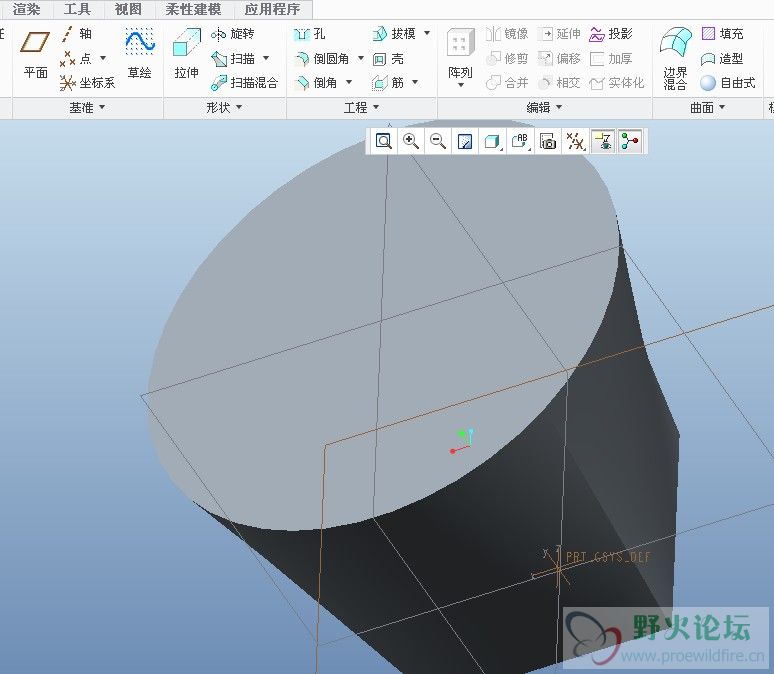
Task: Click the 合并 (Merge) tool
Action: click(506, 82)
